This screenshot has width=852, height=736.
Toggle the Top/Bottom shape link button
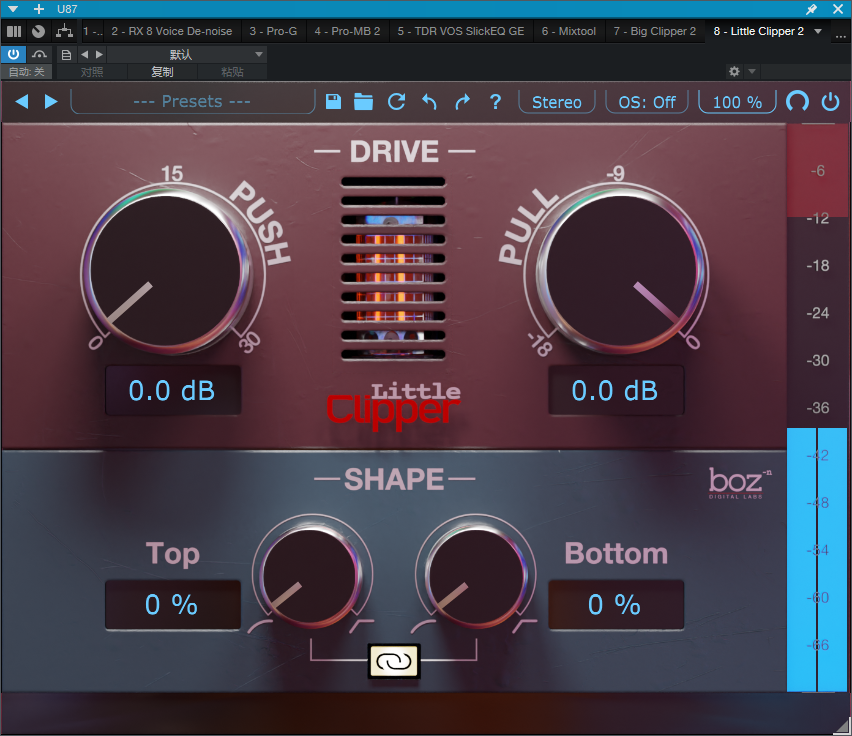[394, 661]
